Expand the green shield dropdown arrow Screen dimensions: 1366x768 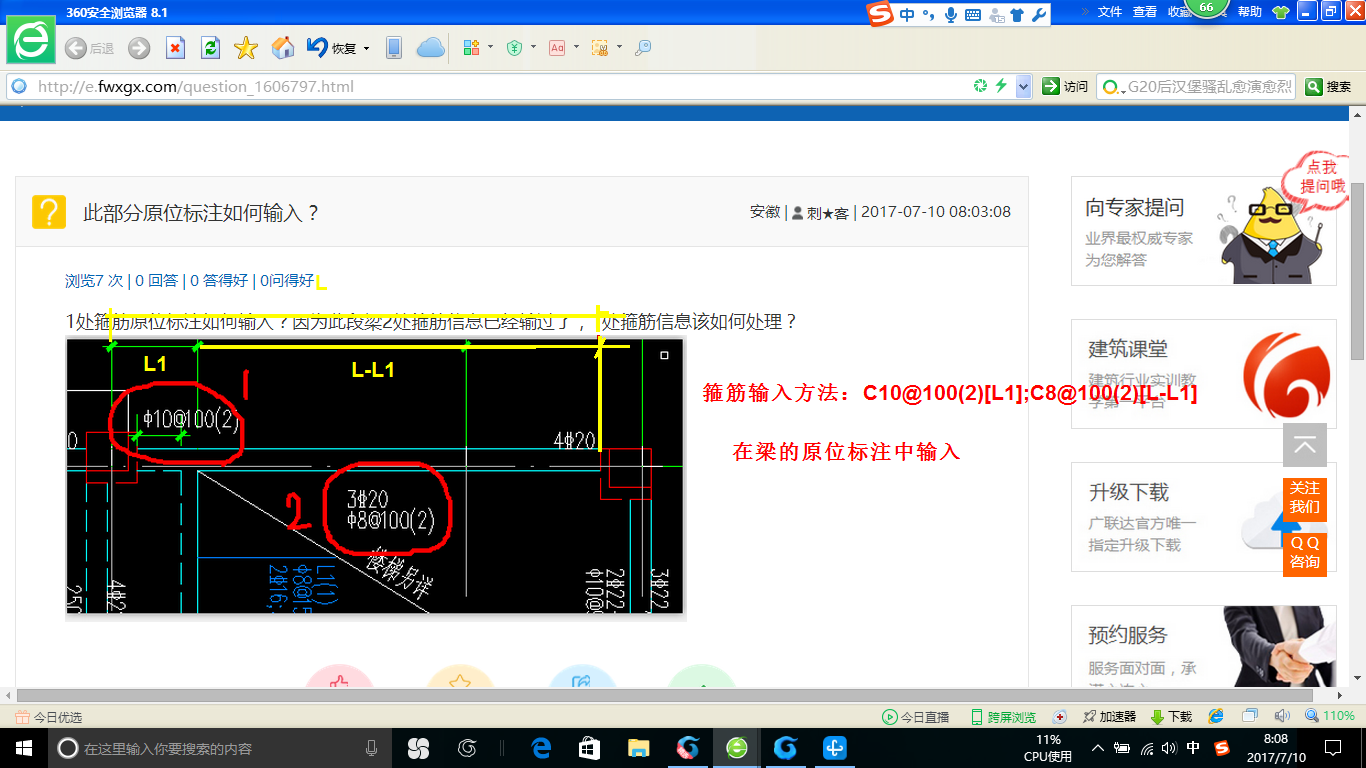534,47
